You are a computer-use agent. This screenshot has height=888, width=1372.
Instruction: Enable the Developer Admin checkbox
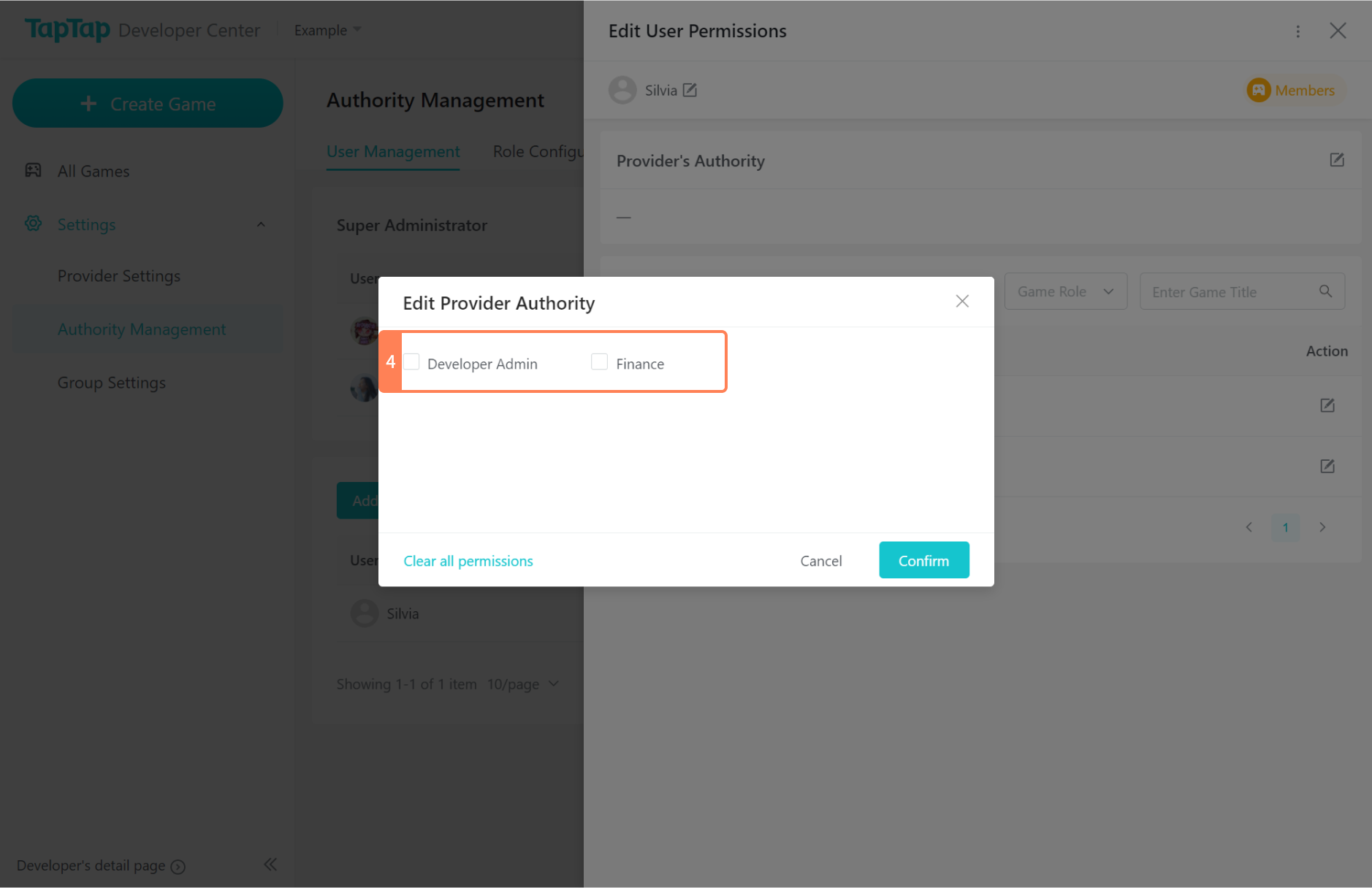[412, 362]
